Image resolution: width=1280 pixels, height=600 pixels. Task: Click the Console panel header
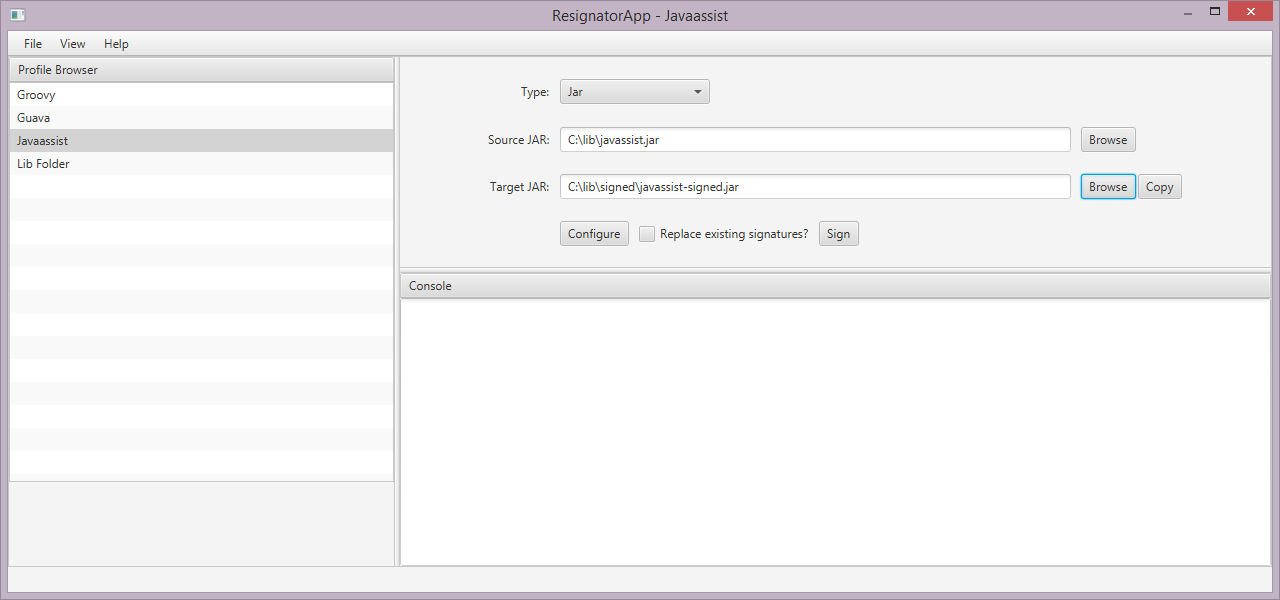point(835,286)
